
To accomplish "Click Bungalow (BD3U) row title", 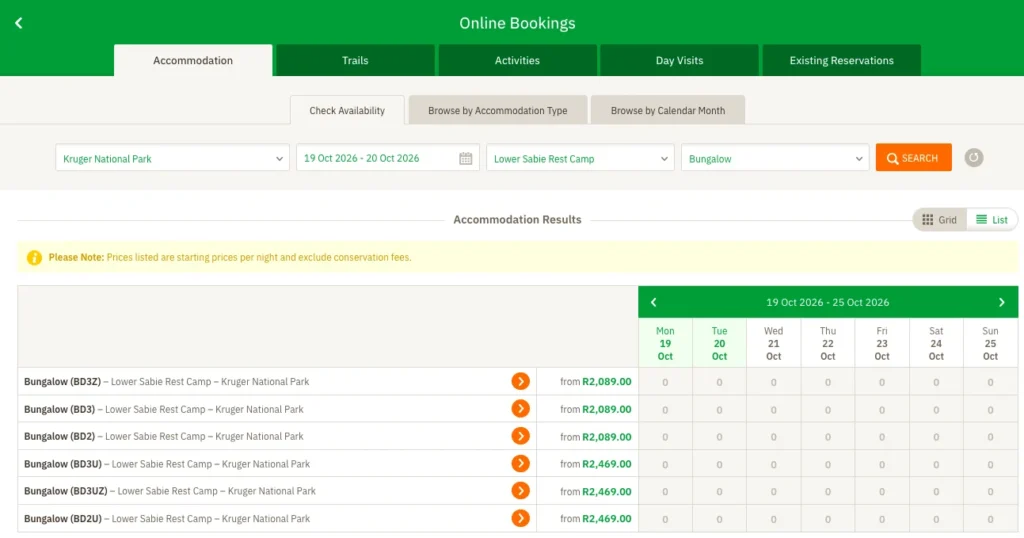I will tap(167, 464).
